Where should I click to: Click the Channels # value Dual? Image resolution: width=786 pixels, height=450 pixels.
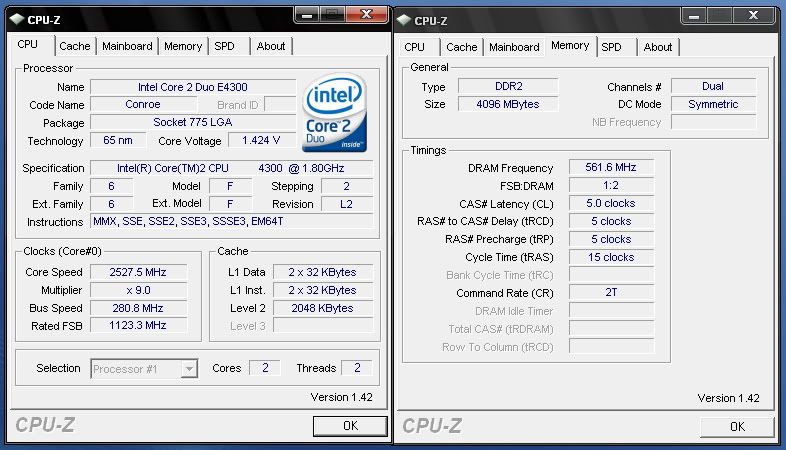click(713, 86)
